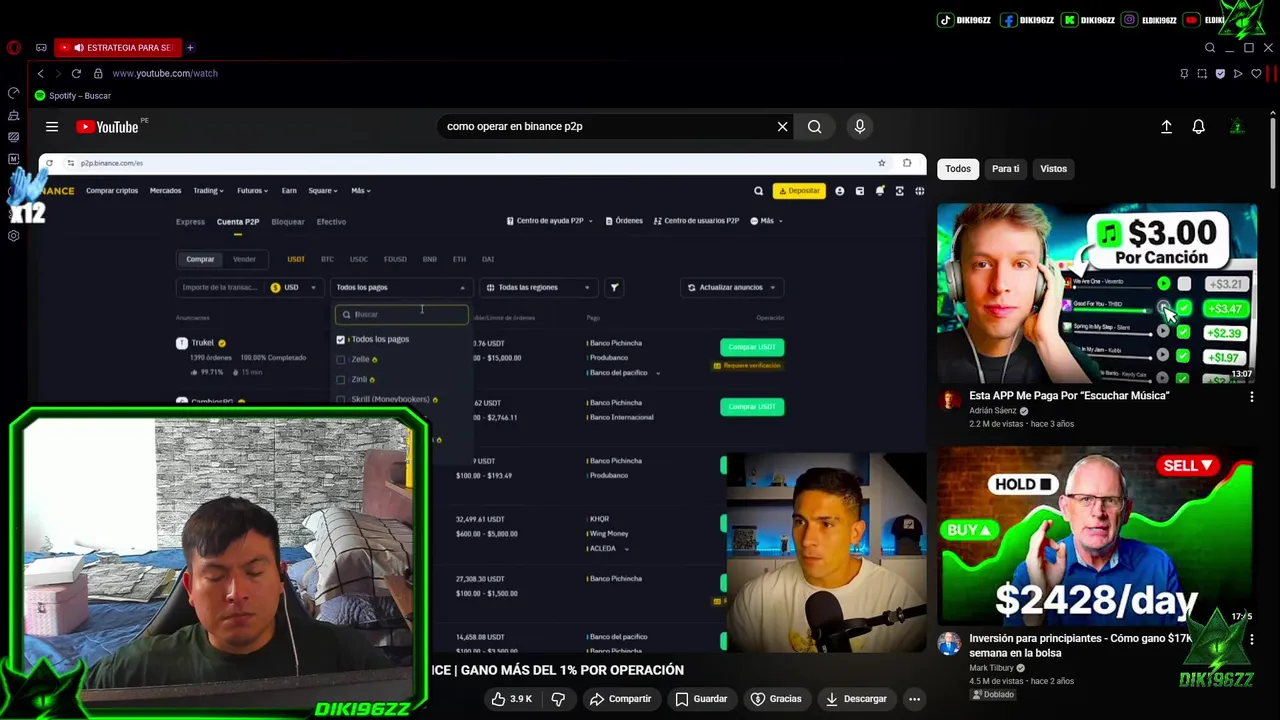Click the Gracias button
The width and height of the screenshot is (1280, 720).
coord(776,699)
